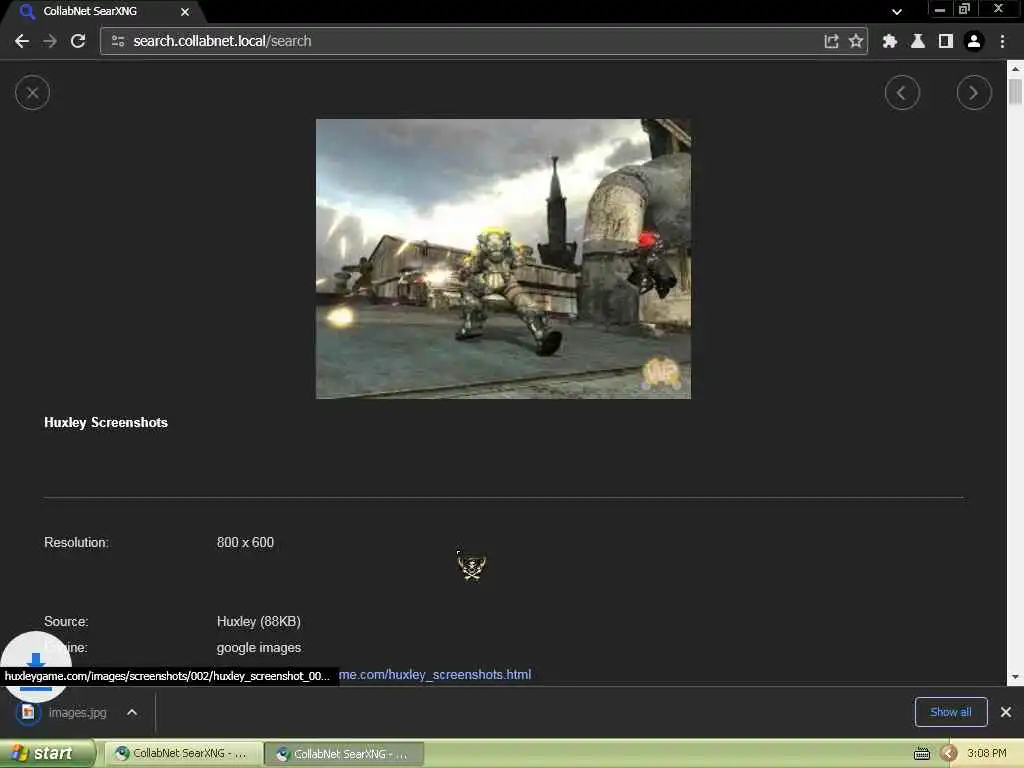Go to the previous image result
The height and width of the screenshot is (768, 1024).
pos(902,93)
